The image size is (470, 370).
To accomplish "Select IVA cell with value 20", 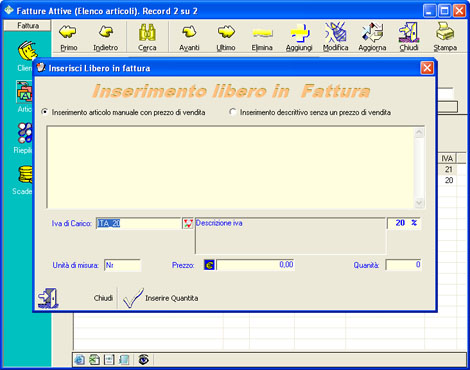I will coord(447,180).
